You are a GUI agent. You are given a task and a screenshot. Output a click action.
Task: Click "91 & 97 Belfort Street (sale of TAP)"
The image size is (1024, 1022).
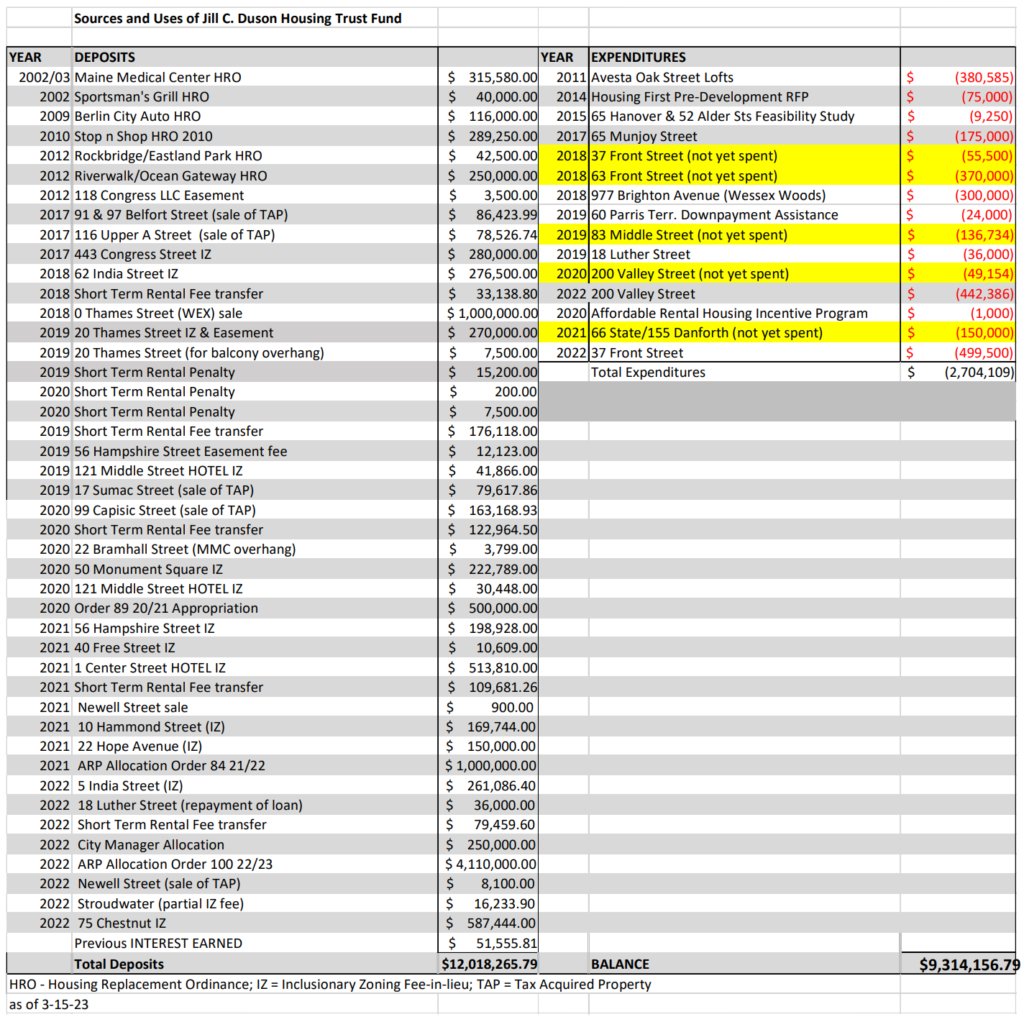point(181,215)
